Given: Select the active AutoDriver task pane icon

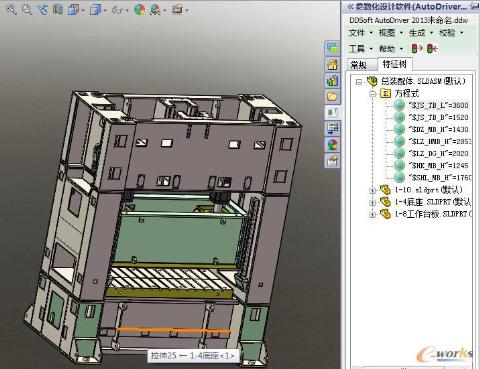Looking at the screenshot, I should pyautogui.click(x=332, y=112).
